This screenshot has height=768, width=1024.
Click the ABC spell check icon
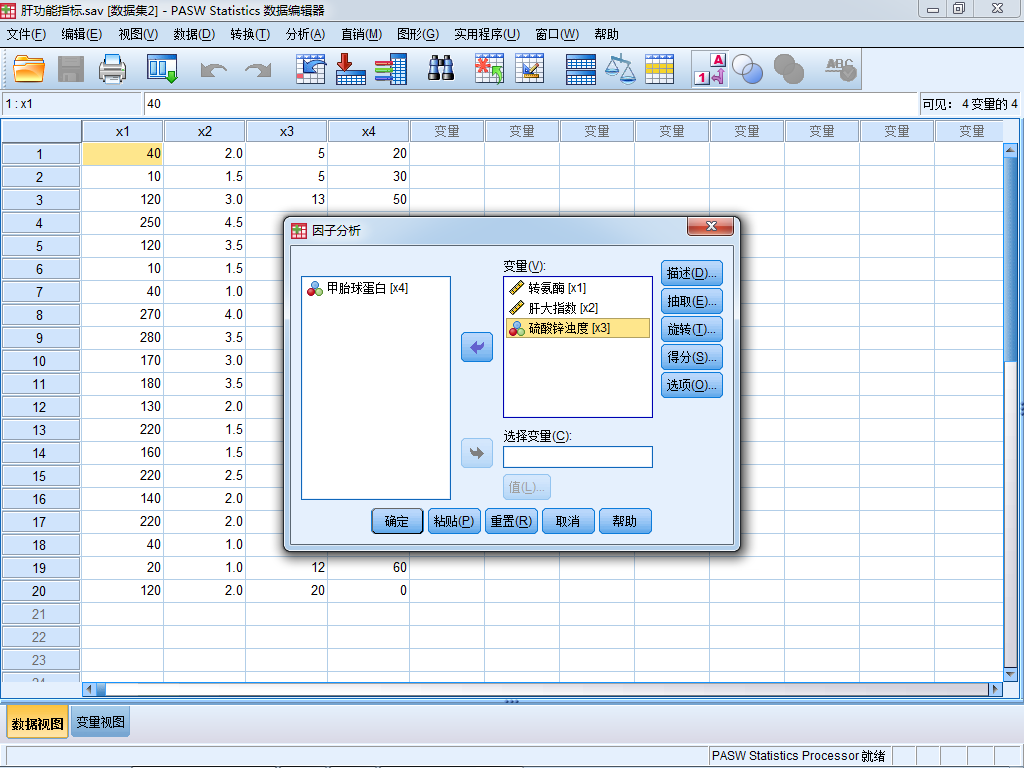(840, 69)
